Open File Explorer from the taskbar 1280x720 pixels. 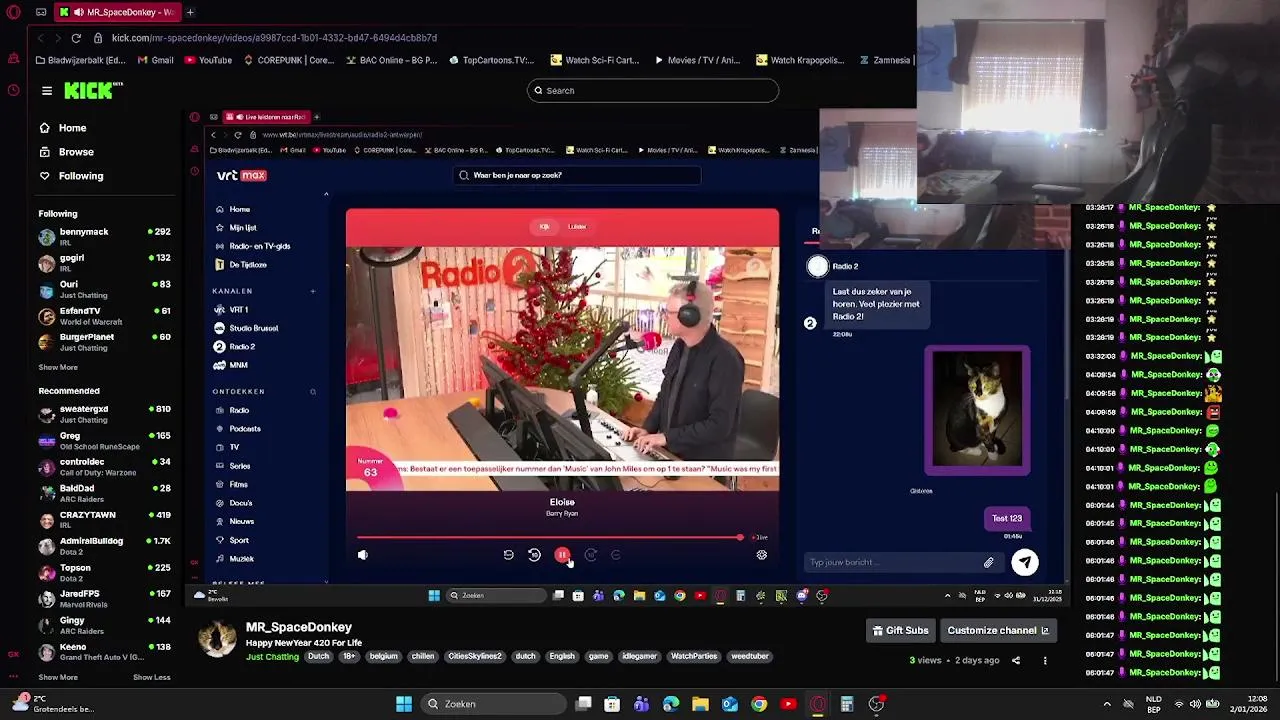pyautogui.click(x=700, y=704)
